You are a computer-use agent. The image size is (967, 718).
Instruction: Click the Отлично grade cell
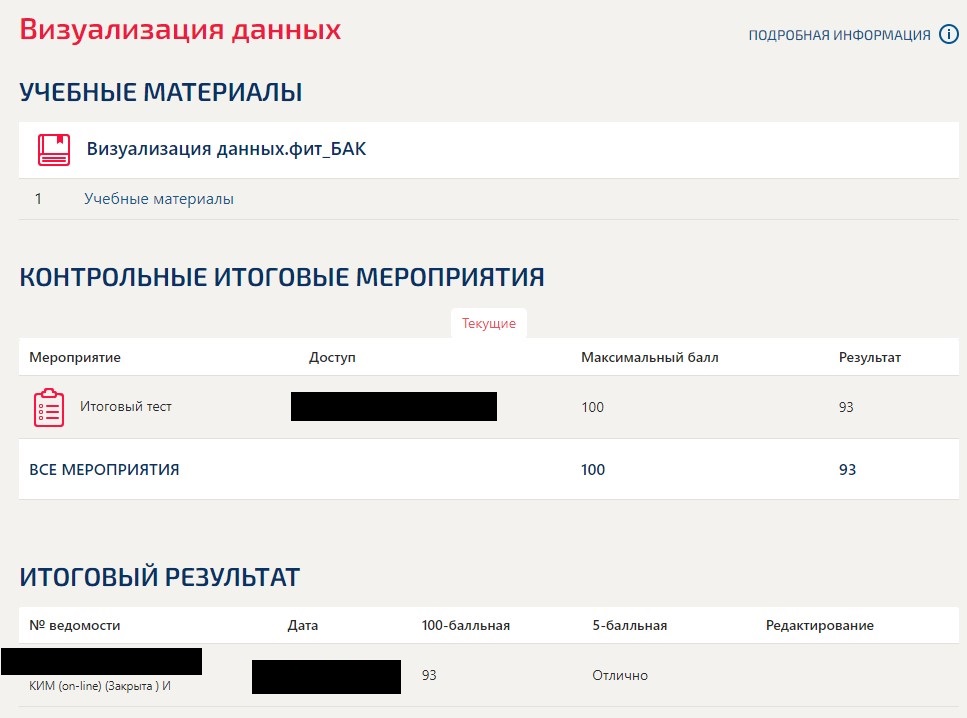620,675
